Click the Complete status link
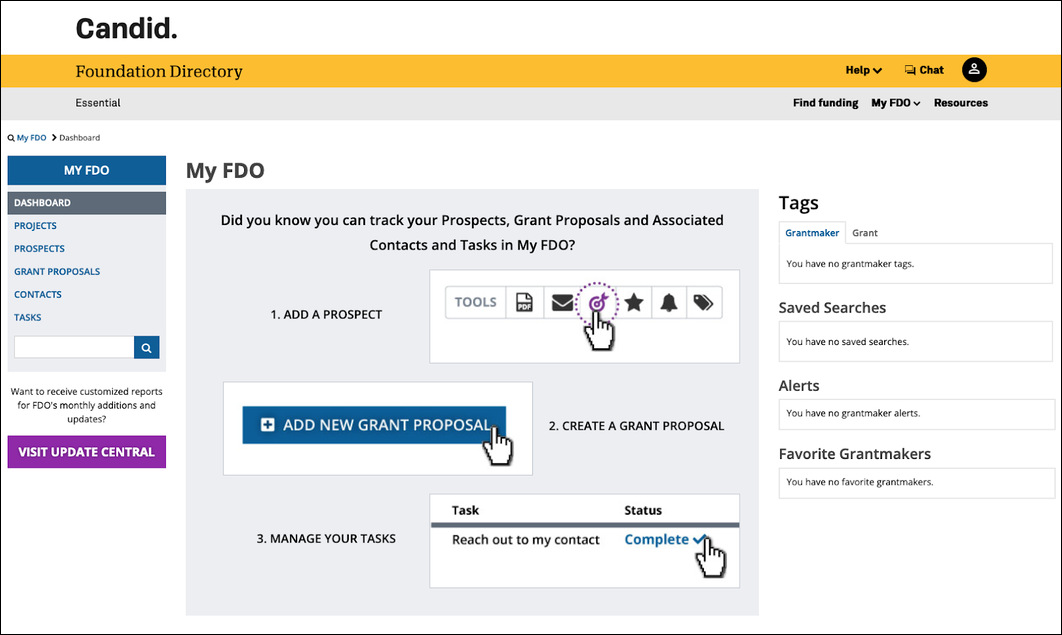 [665, 540]
